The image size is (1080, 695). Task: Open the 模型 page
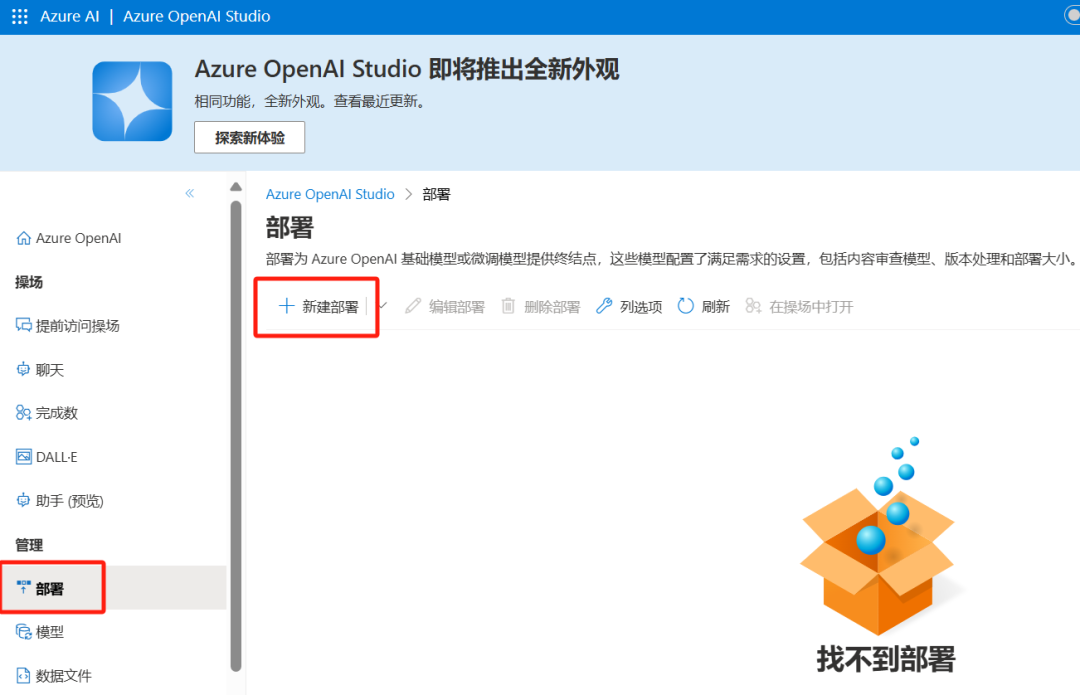coord(49,632)
